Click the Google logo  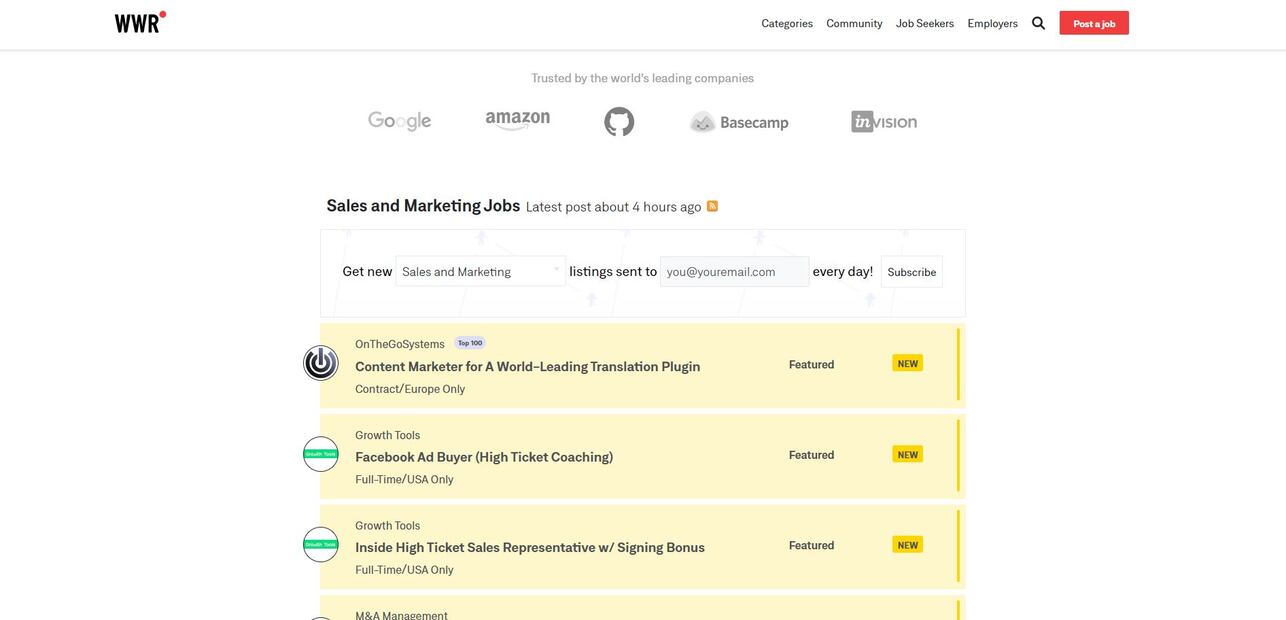tap(399, 121)
